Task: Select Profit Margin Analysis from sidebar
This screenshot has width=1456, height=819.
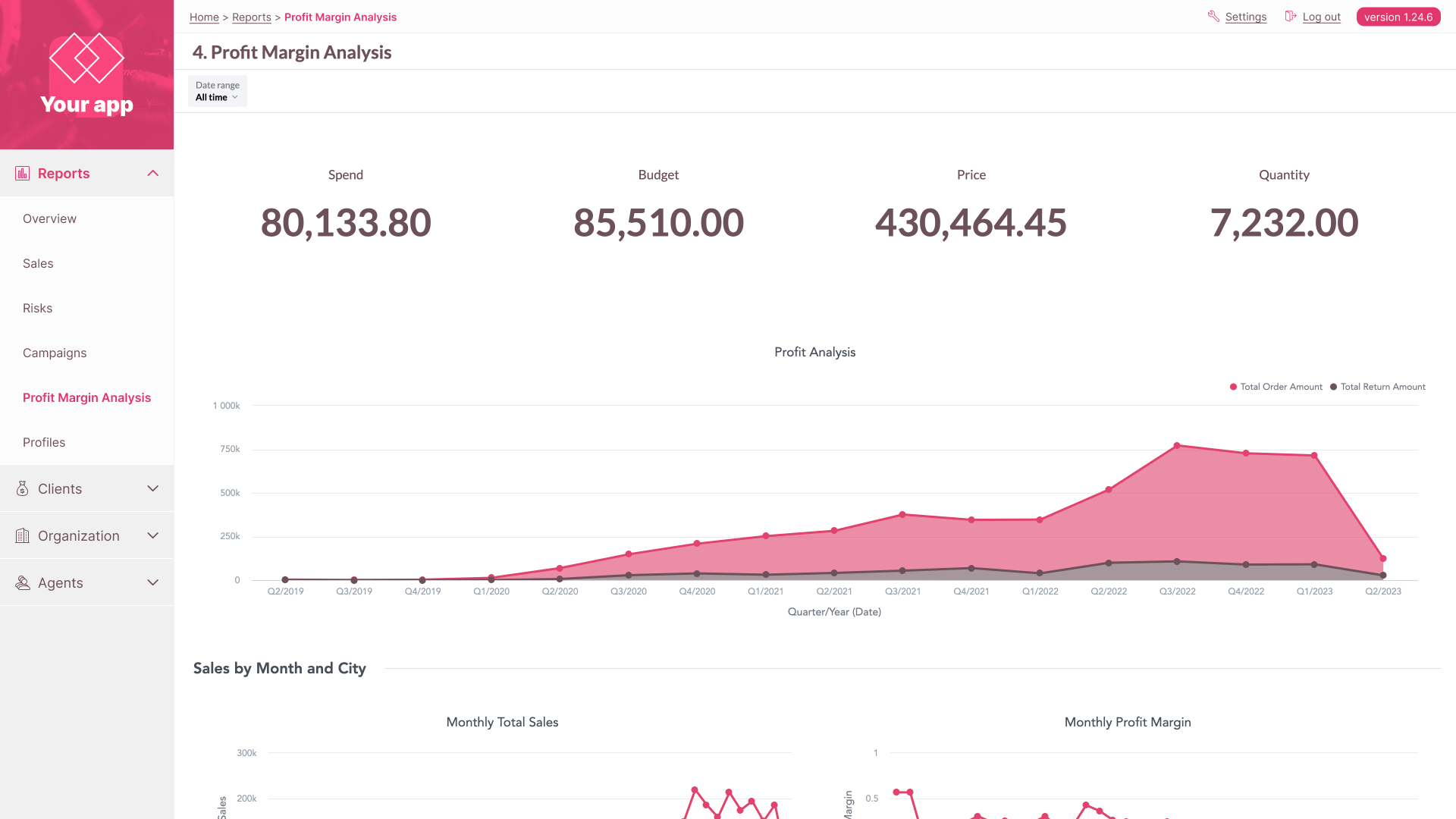Action: point(87,397)
